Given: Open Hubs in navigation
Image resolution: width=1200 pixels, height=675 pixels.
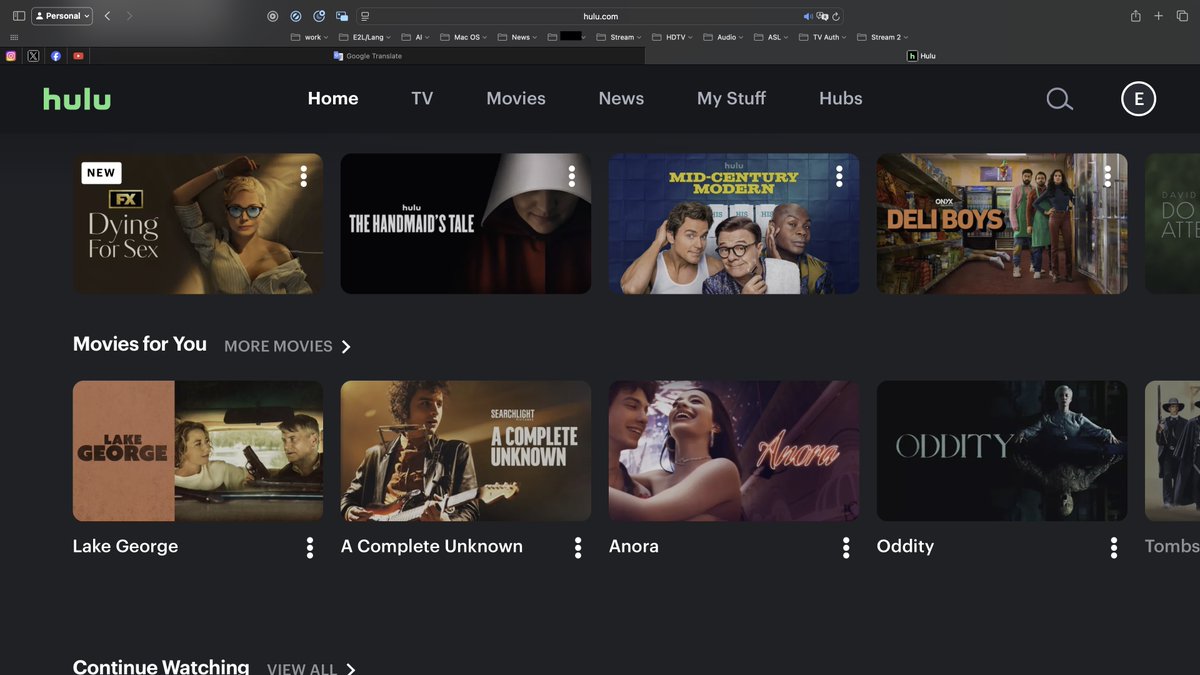Looking at the screenshot, I should [841, 98].
